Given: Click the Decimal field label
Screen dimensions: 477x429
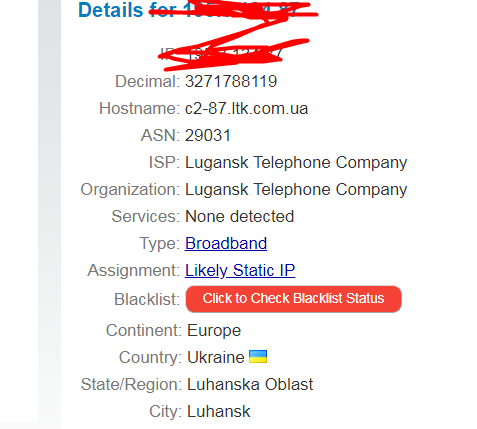Looking at the screenshot, I should coord(147,81).
